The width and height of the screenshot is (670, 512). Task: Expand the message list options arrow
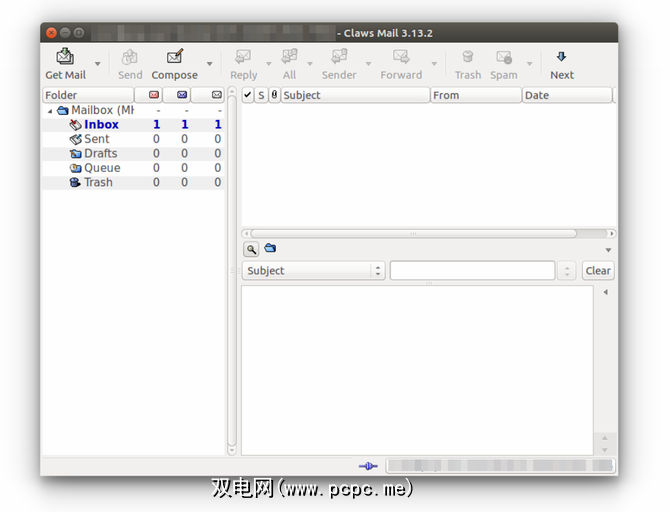click(608, 250)
